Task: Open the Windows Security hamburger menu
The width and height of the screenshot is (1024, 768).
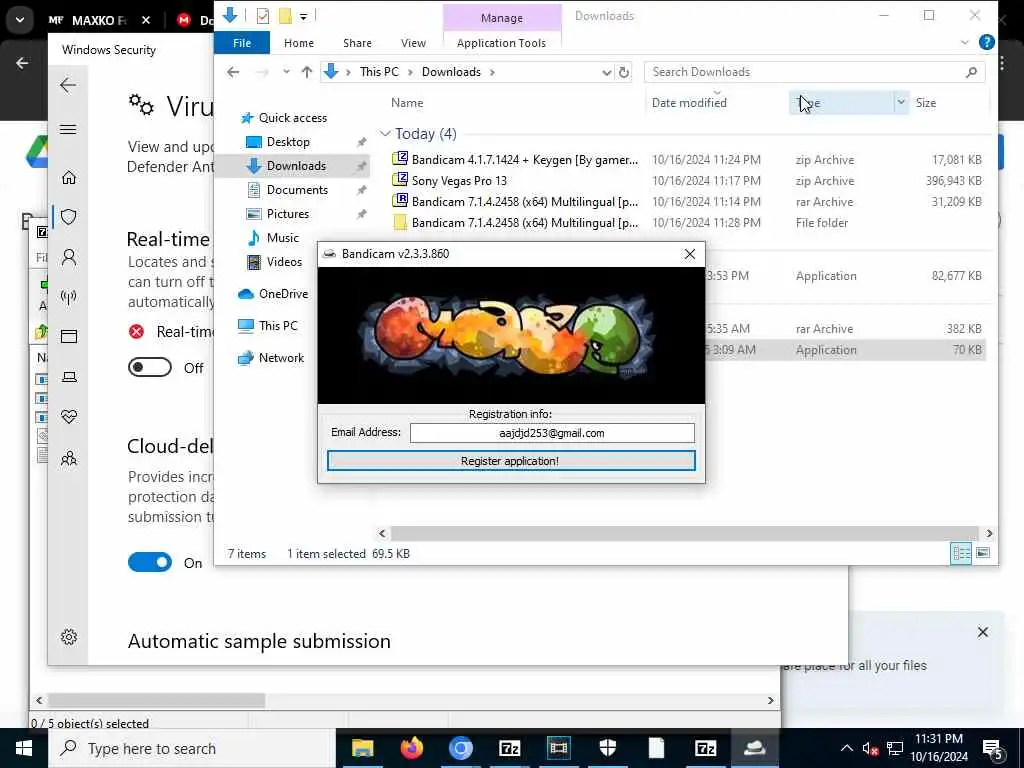Action: tap(68, 129)
